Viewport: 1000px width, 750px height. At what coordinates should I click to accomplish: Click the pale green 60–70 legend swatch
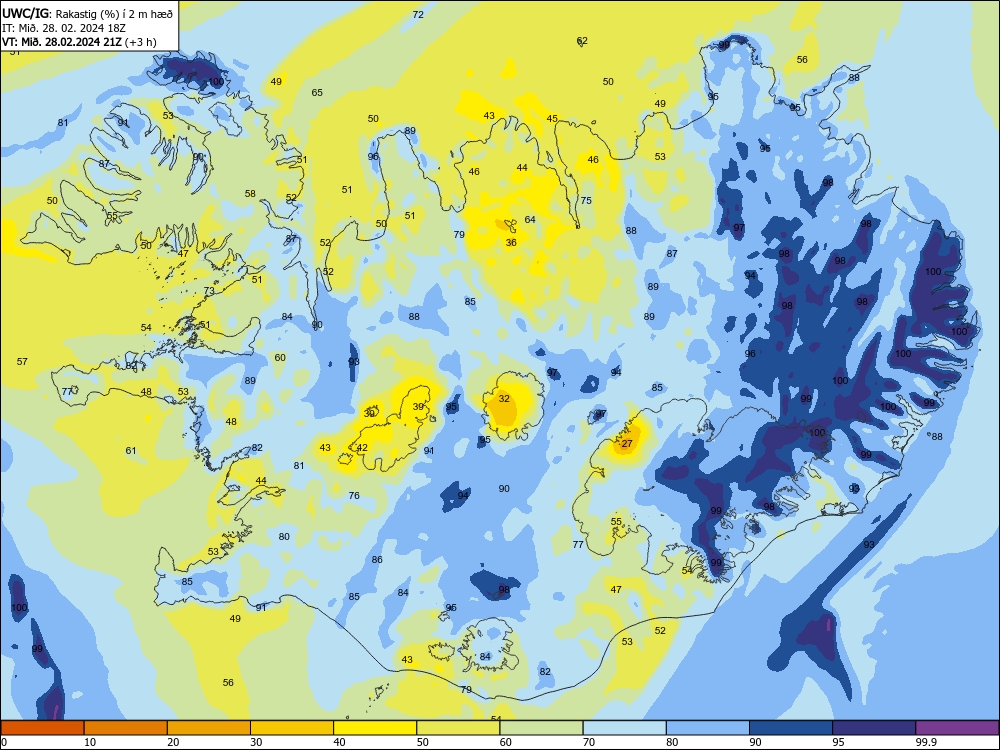coord(541,728)
